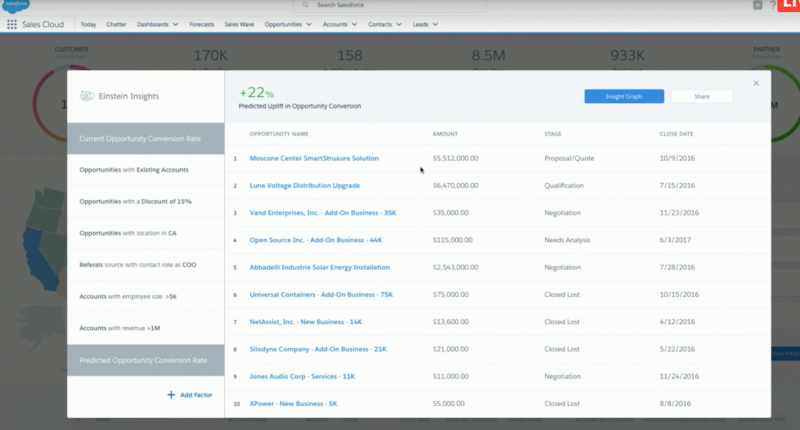
Task: Click the Insight Graph button
Action: (624, 96)
